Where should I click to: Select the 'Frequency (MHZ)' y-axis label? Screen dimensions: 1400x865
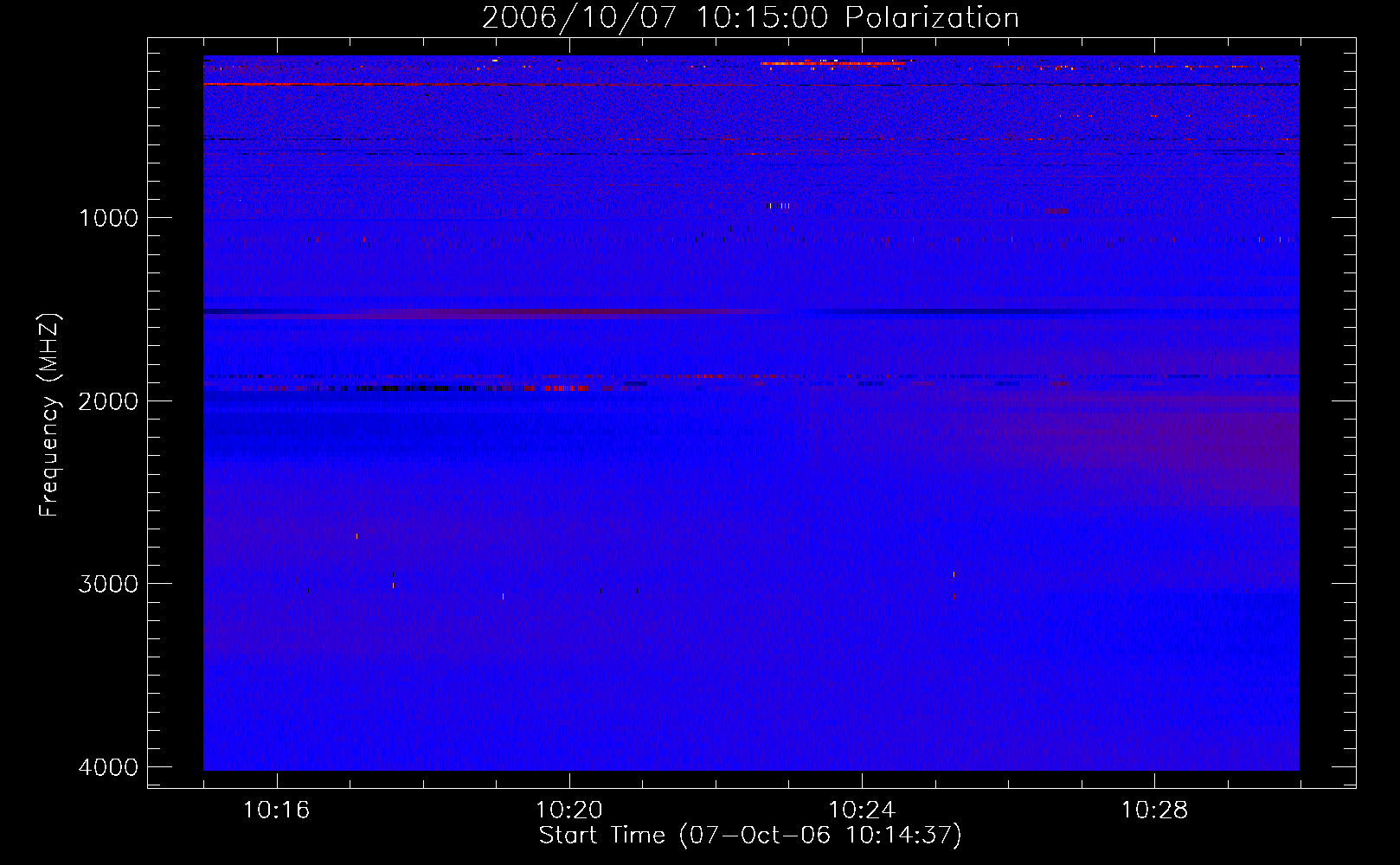pyautogui.click(x=50, y=415)
